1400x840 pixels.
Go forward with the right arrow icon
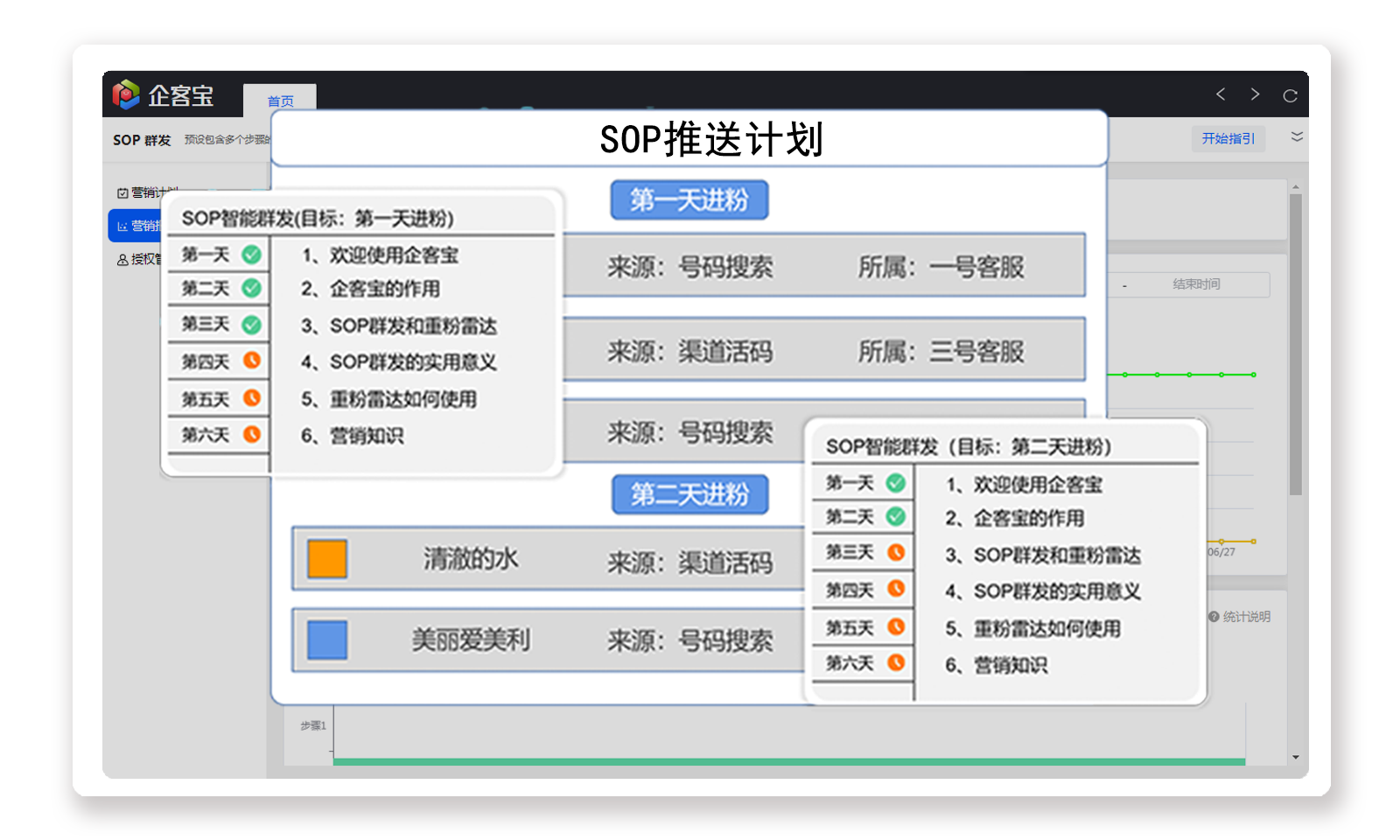[x=1255, y=94]
